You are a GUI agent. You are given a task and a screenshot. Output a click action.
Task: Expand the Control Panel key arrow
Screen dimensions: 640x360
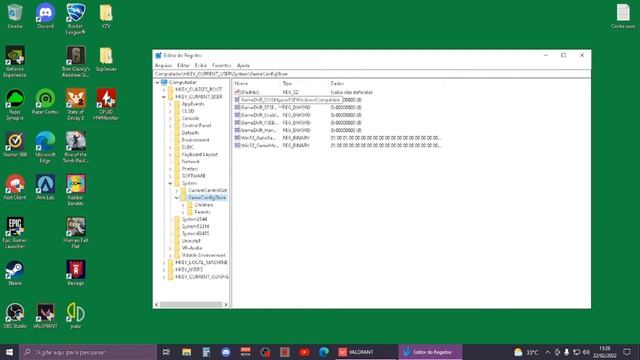[171, 126]
